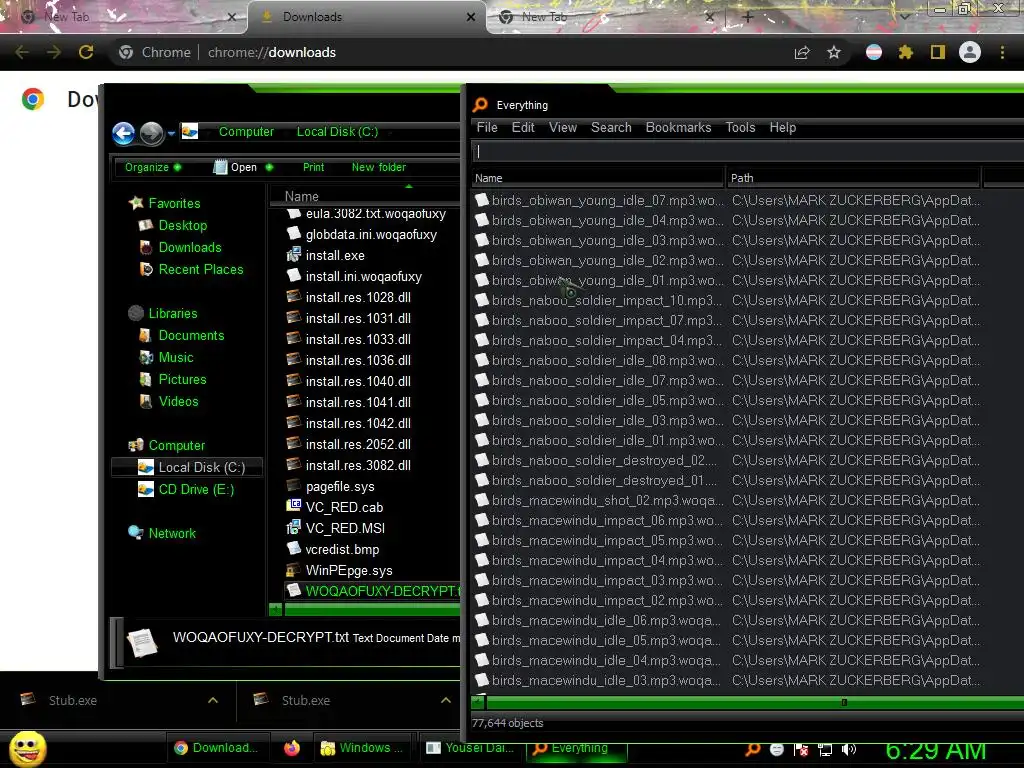The height and width of the screenshot is (768, 1024).
Task: Select Desktop in the Explorer Favorites list
Action: [182, 225]
